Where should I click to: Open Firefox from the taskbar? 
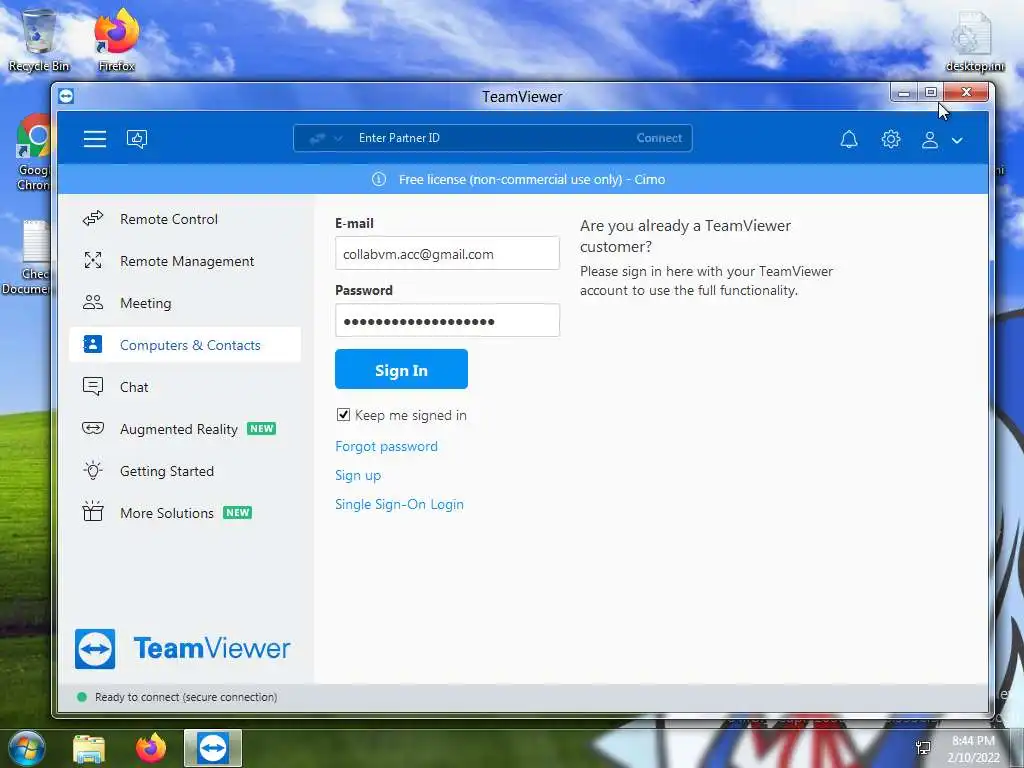[x=151, y=748]
